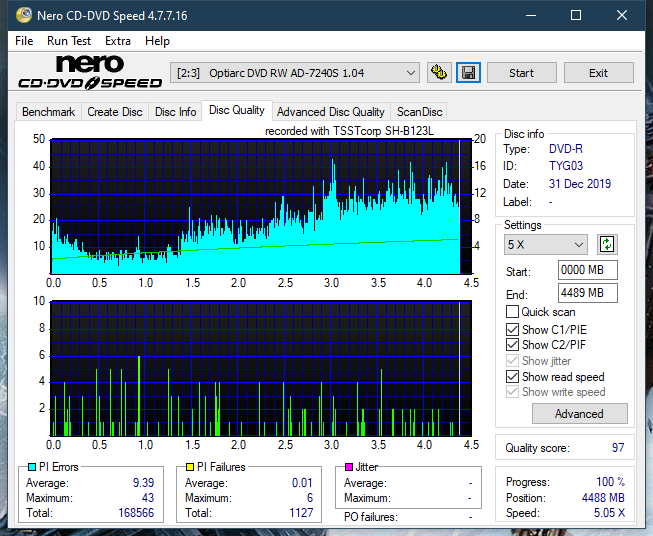The height and width of the screenshot is (536, 653).
Task: Click the Speed value 5.05 X
Action: [x=609, y=513]
